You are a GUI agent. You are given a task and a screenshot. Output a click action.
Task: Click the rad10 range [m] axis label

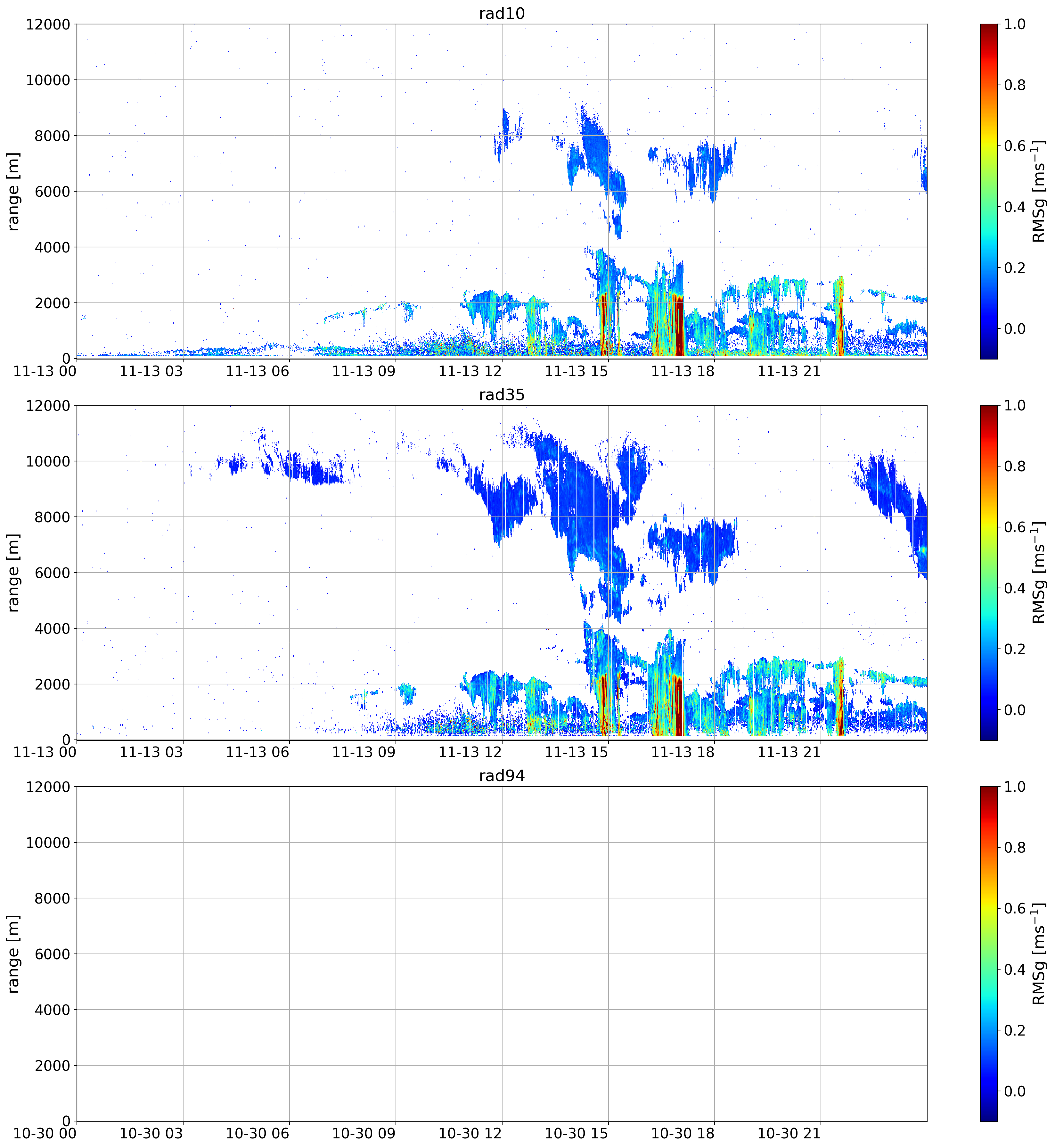point(14,191)
